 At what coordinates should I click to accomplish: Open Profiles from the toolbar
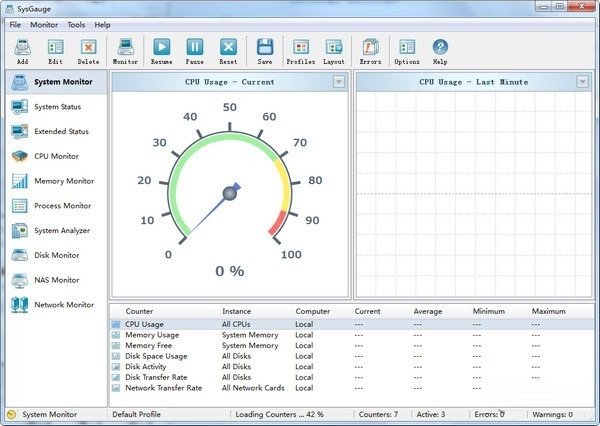click(x=300, y=49)
